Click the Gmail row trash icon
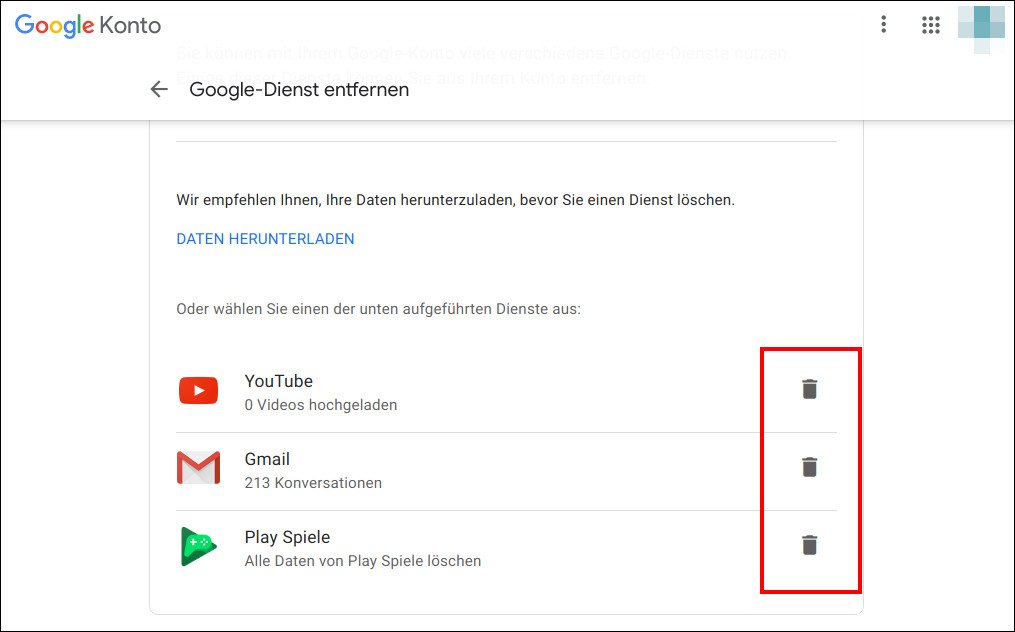 click(809, 467)
